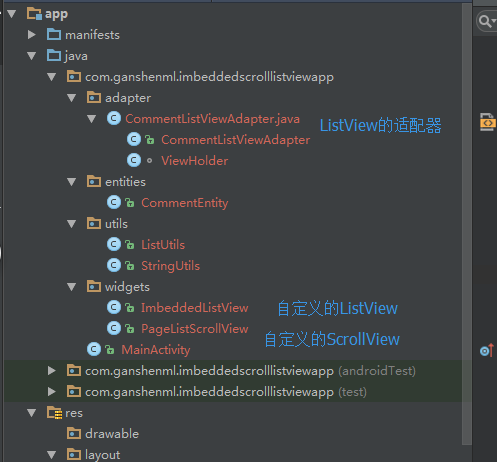Select the ListUtils class

click(163, 245)
